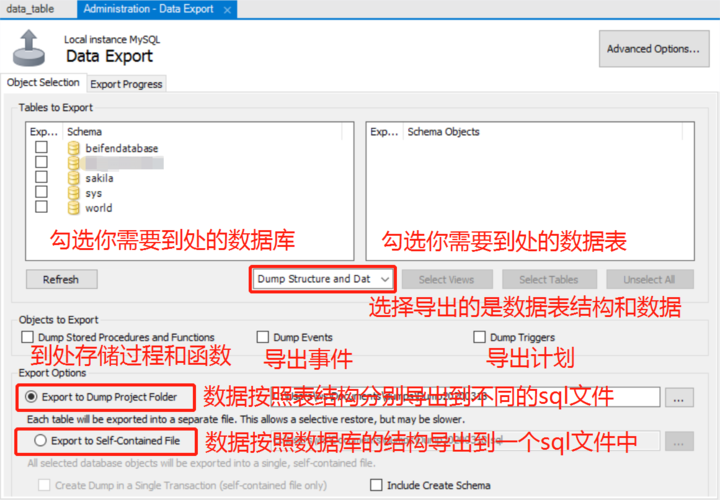Select Export to Self-Contained File
The height and width of the screenshot is (500, 720).
(40, 440)
